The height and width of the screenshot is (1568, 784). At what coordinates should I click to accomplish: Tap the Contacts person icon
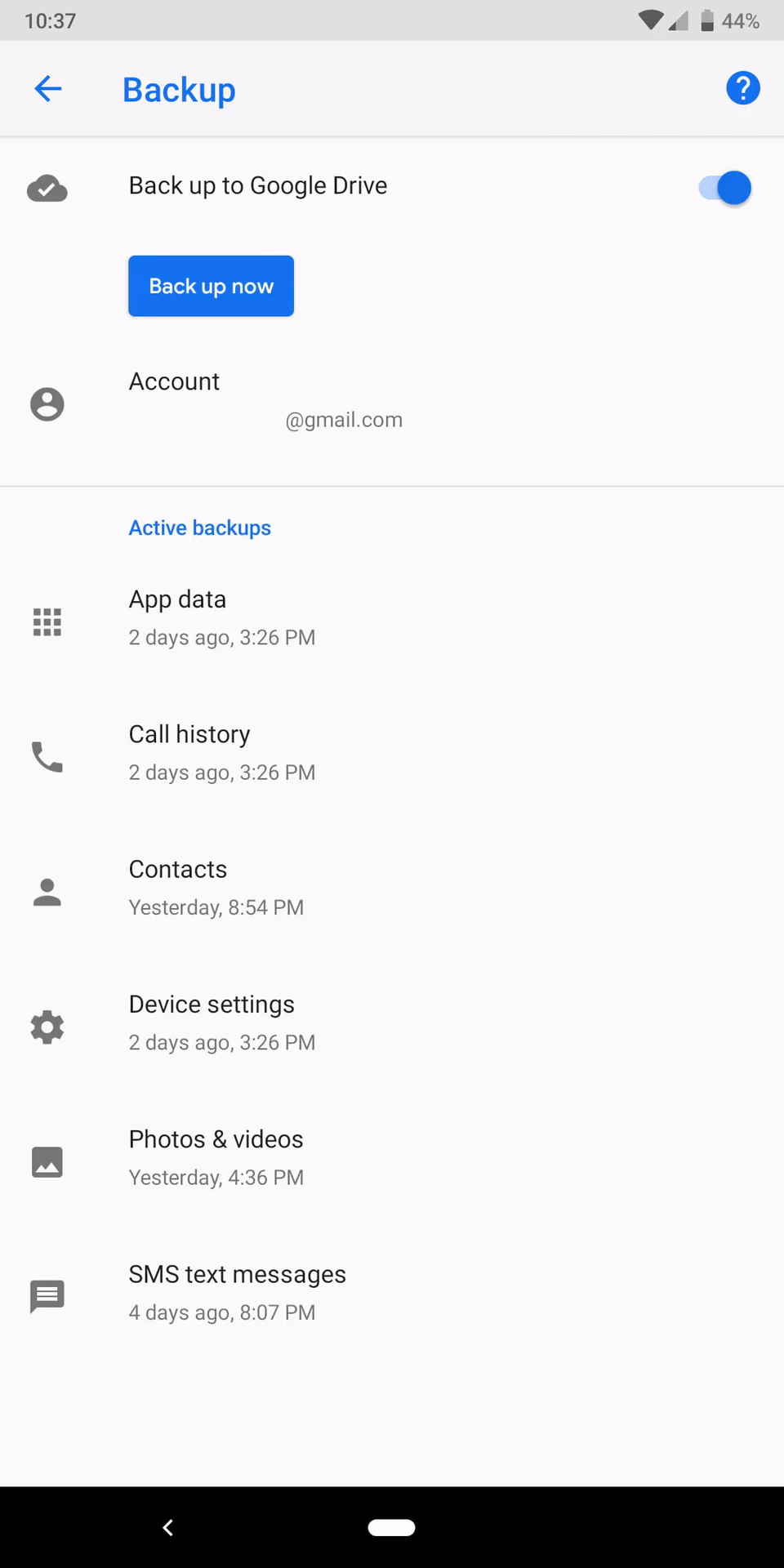(47, 892)
